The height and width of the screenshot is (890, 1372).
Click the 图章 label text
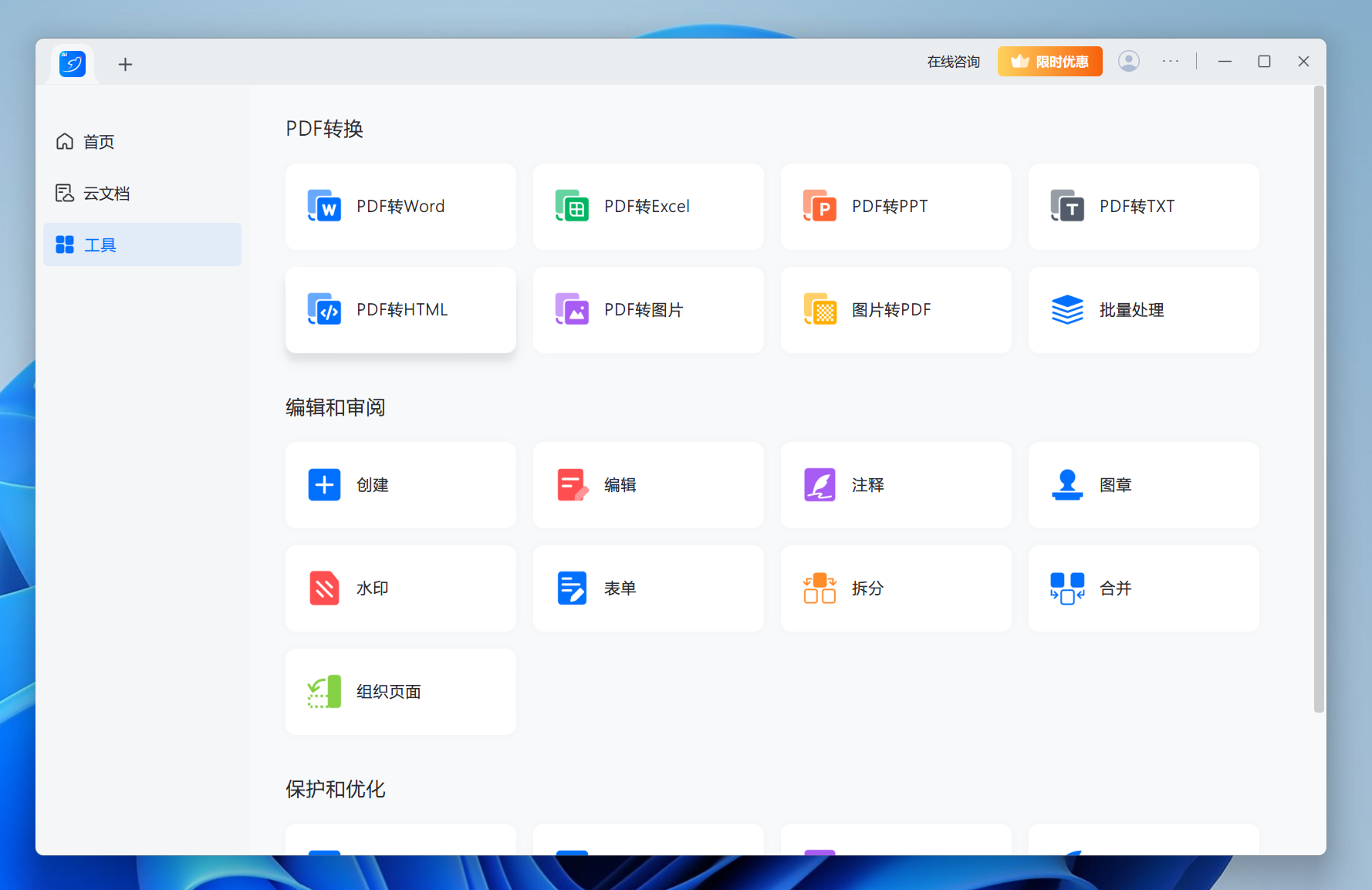[1115, 484]
